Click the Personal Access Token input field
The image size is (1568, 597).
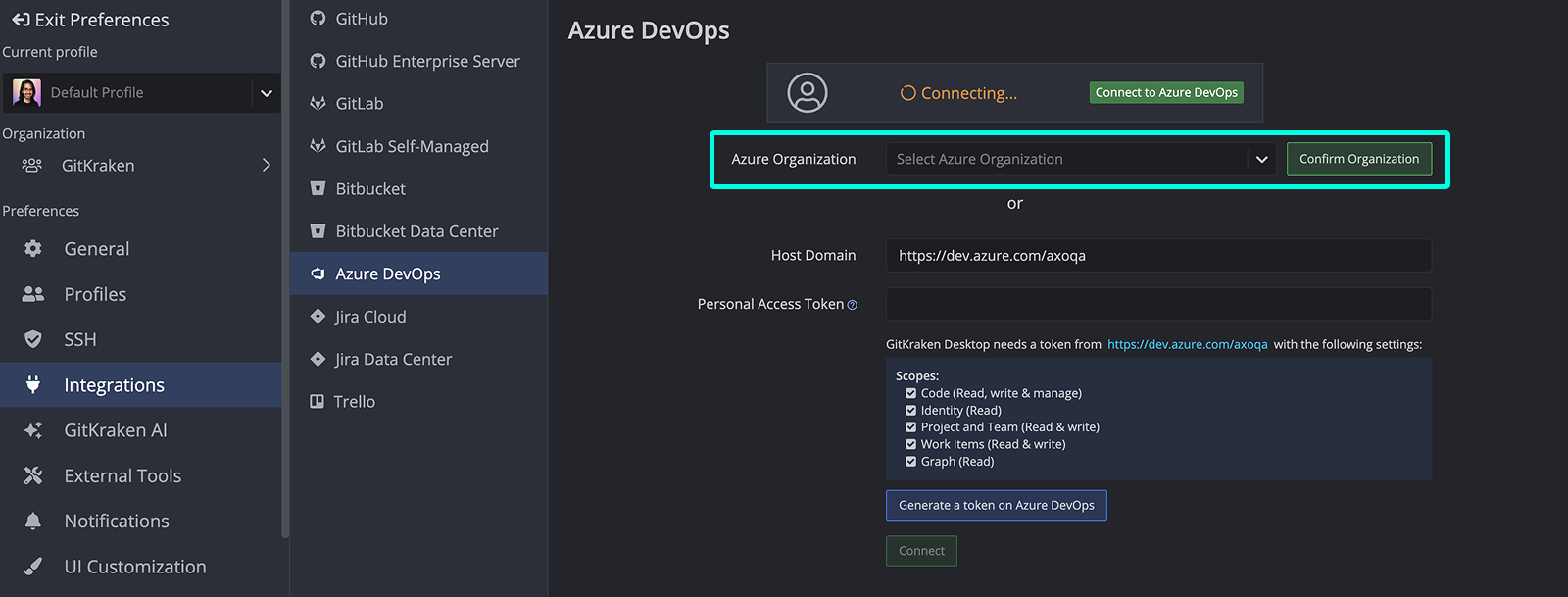(1158, 304)
